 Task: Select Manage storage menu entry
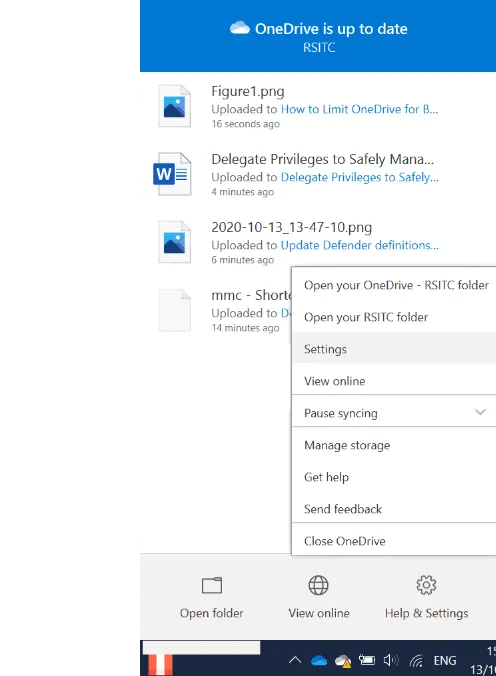tap(394, 445)
